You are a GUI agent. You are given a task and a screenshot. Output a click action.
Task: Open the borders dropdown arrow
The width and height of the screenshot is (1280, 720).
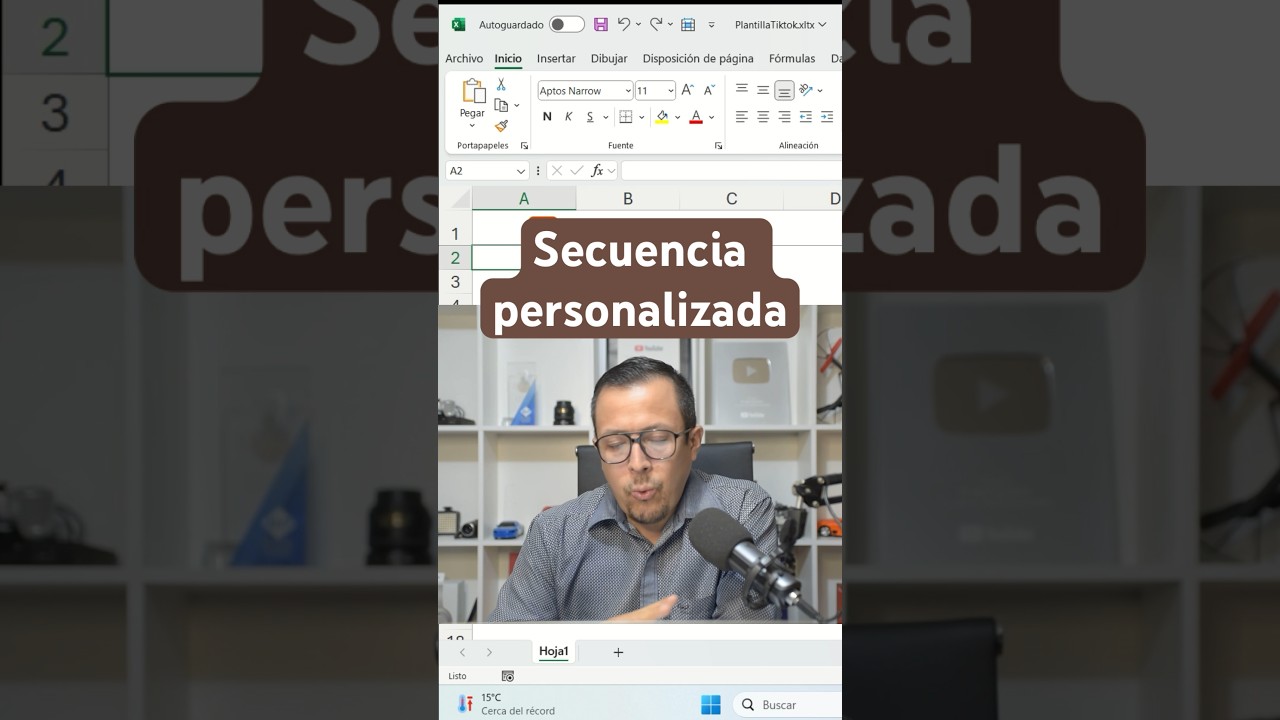[x=642, y=117]
